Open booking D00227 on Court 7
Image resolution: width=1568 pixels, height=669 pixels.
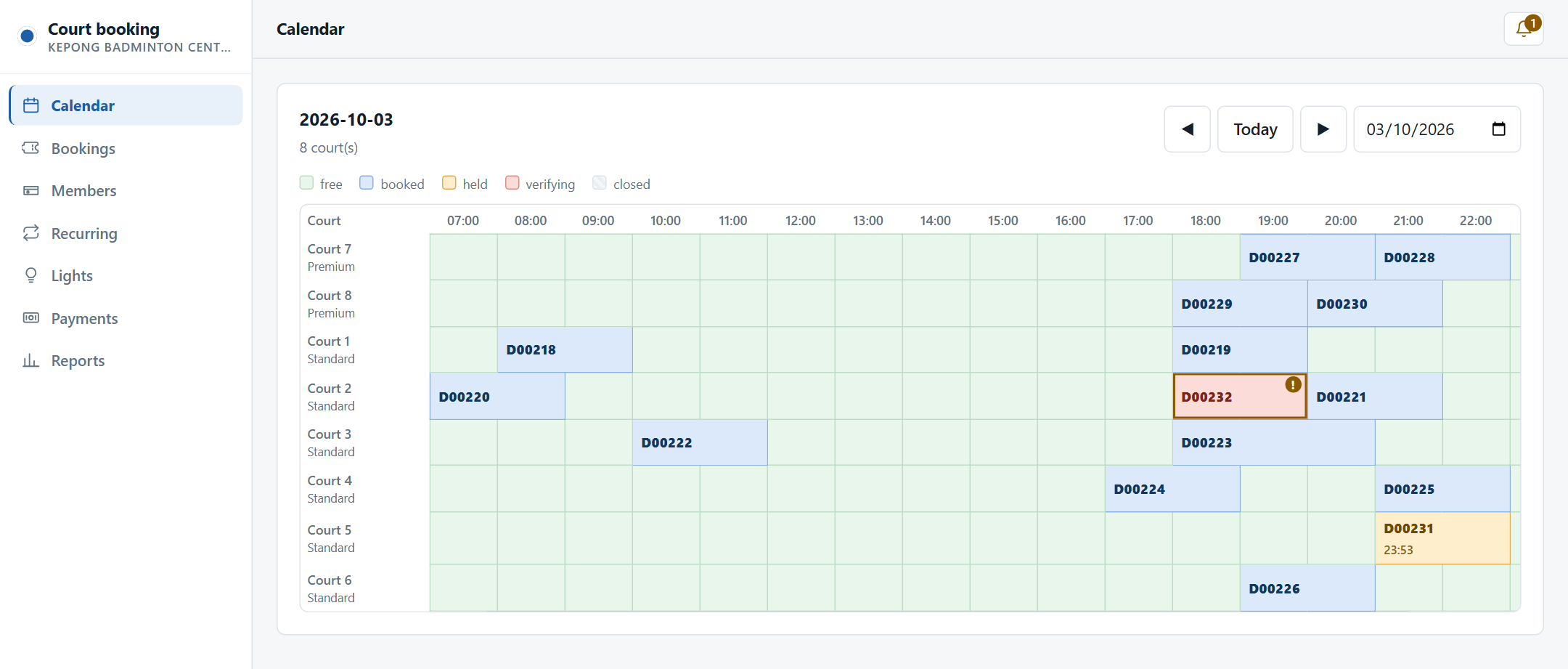coord(1307,257)
